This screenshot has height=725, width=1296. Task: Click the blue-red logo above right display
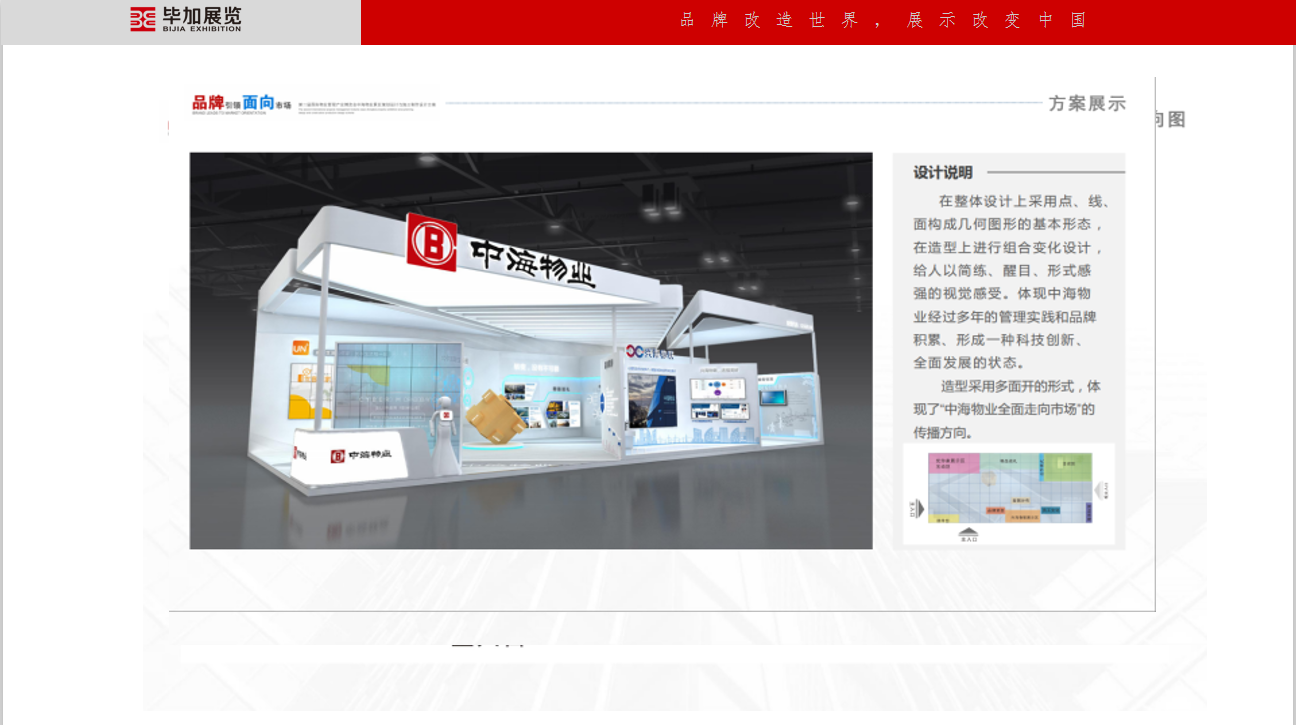click(635, 352)
